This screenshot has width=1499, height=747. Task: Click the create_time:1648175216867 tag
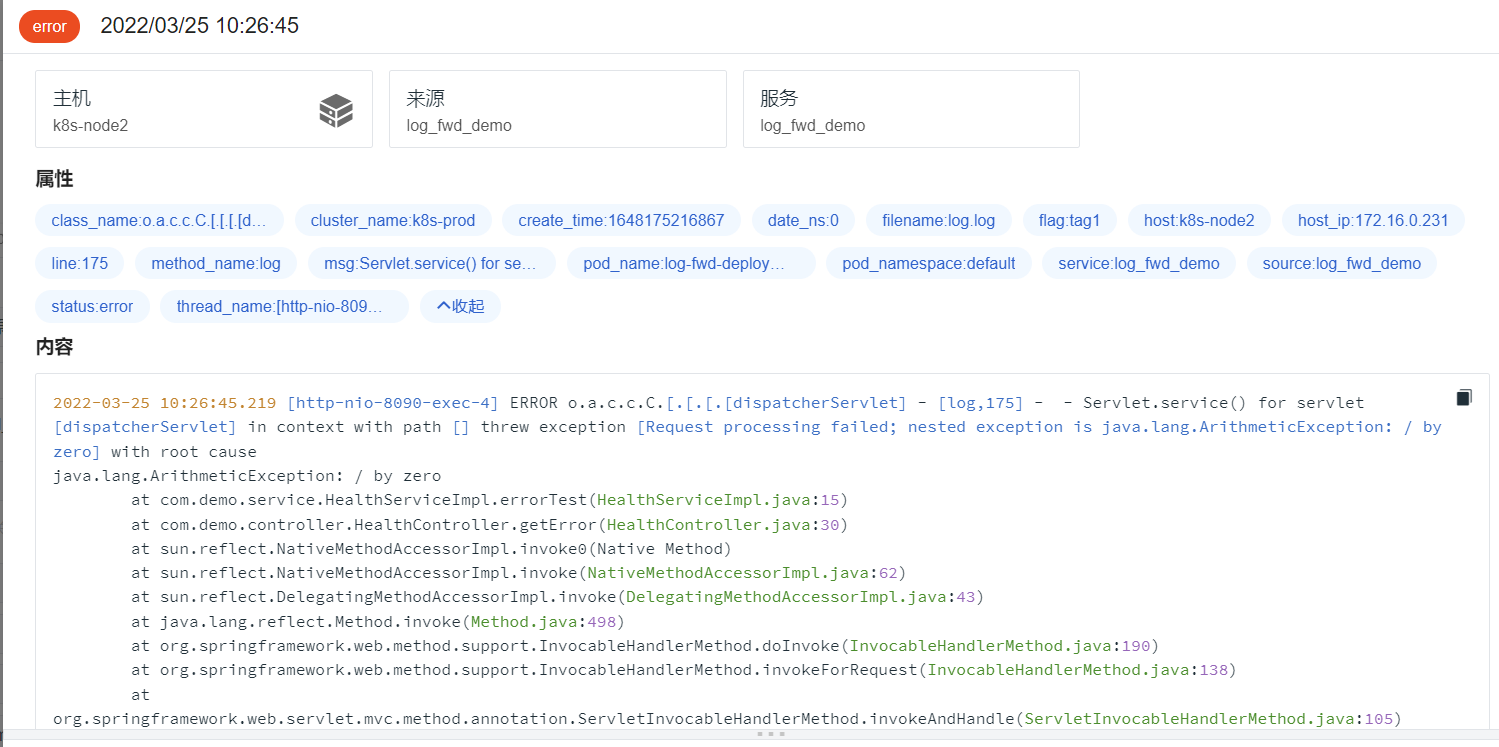point(621,220)
